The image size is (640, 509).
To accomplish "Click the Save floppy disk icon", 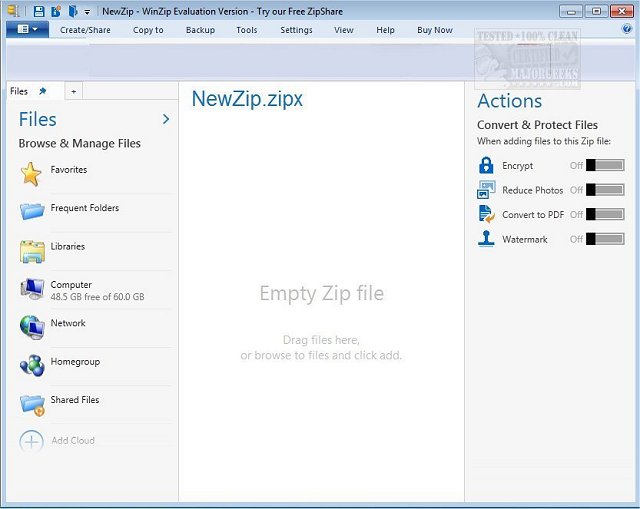I will [x=39, y=11].
